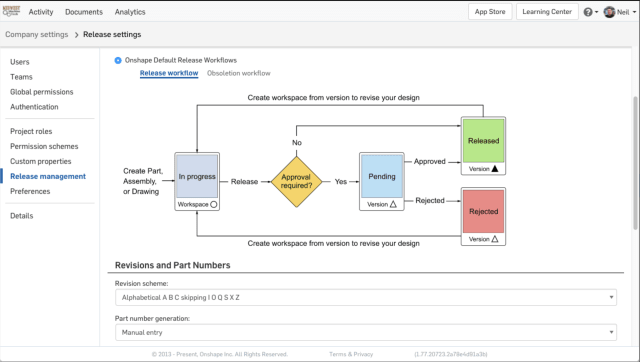Open Permission schemes settings

[x=44, y=147]
